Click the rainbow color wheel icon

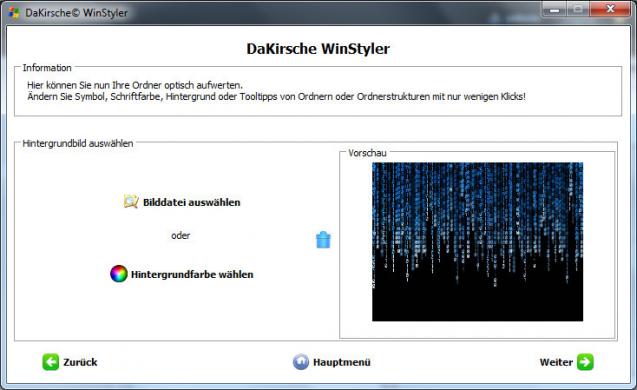pyautogui.click(x=119, y=274)
